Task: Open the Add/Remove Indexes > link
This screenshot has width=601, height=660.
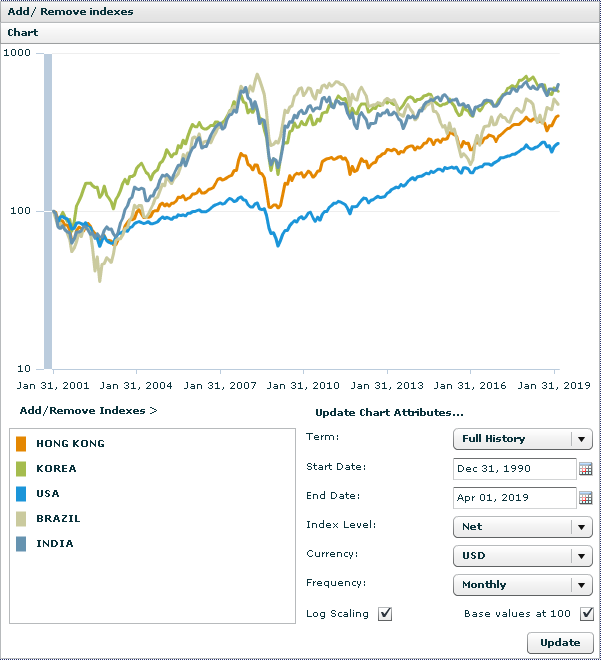Action: tap(88, 410)
